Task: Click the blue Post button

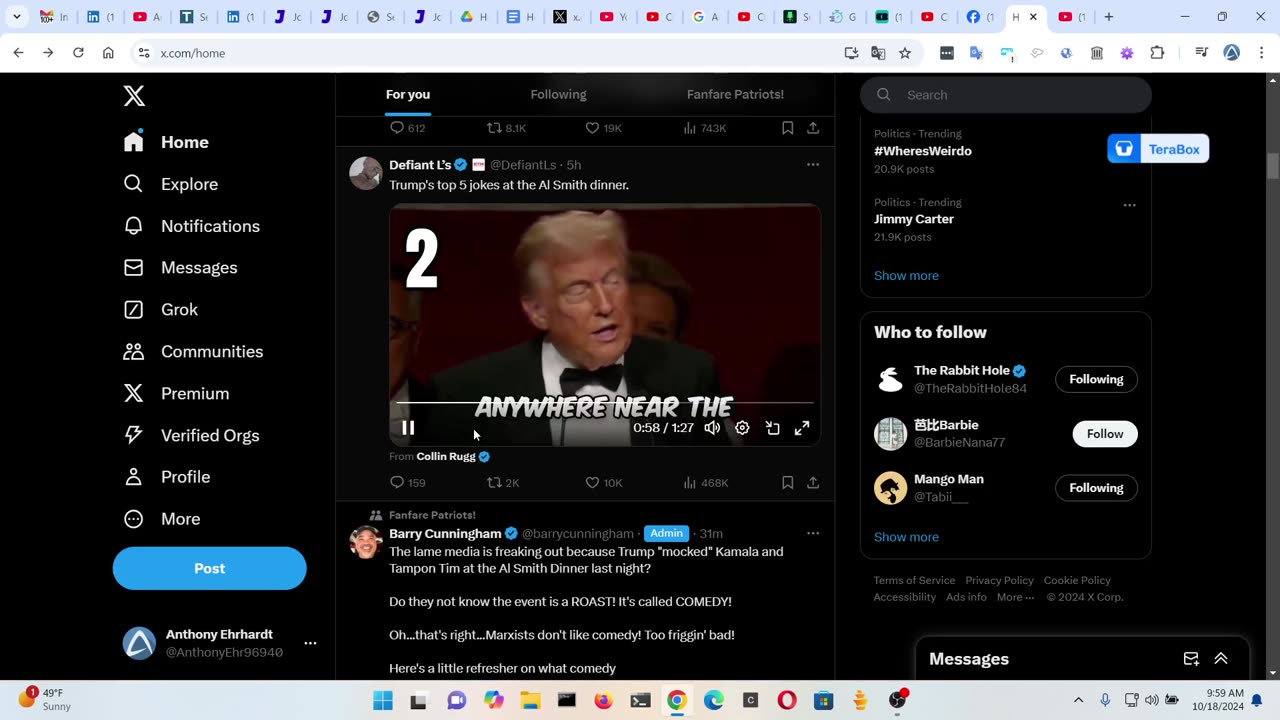Action: point(209,568)
